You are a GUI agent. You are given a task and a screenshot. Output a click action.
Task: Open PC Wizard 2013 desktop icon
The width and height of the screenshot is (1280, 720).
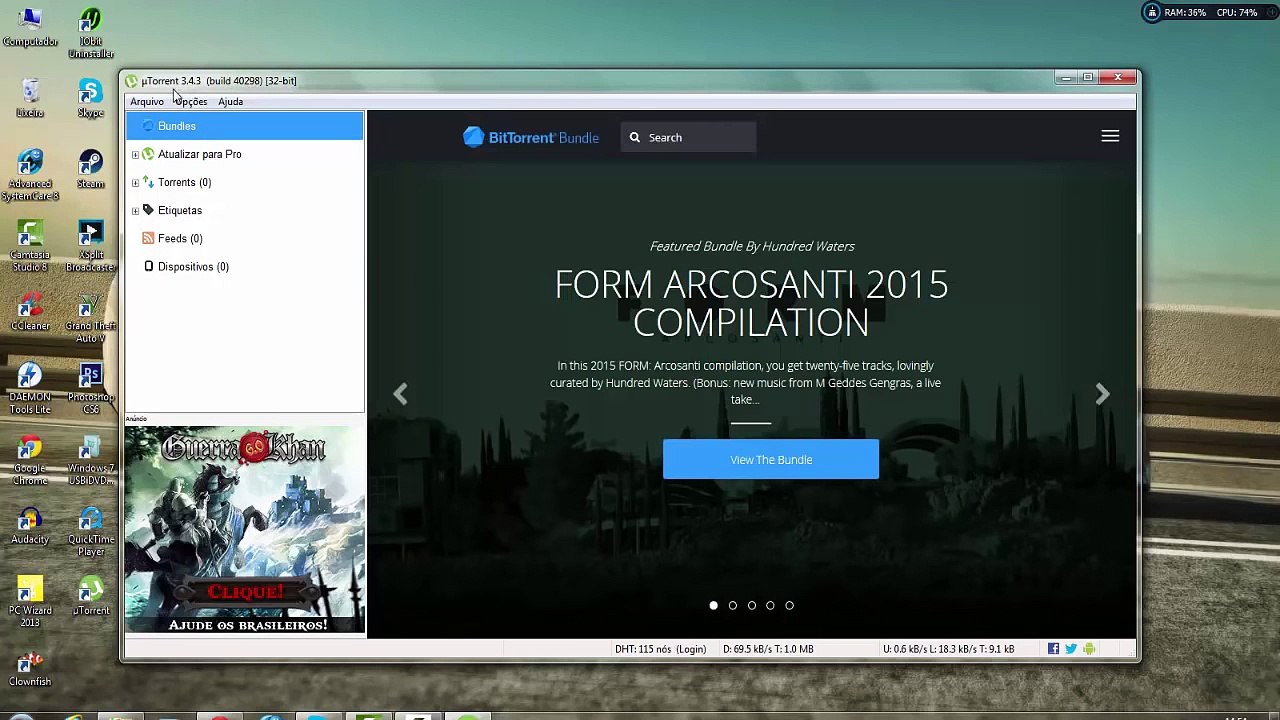point(30,602)
